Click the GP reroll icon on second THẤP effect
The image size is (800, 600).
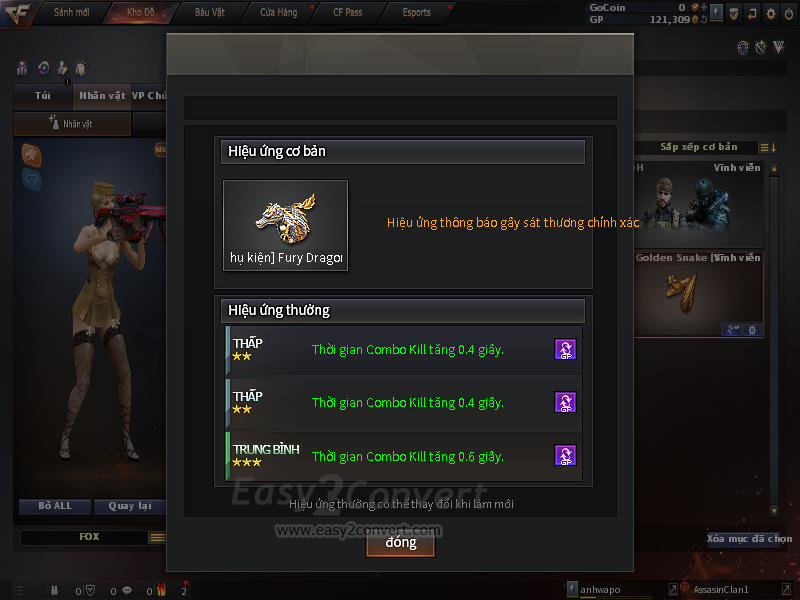565,402
